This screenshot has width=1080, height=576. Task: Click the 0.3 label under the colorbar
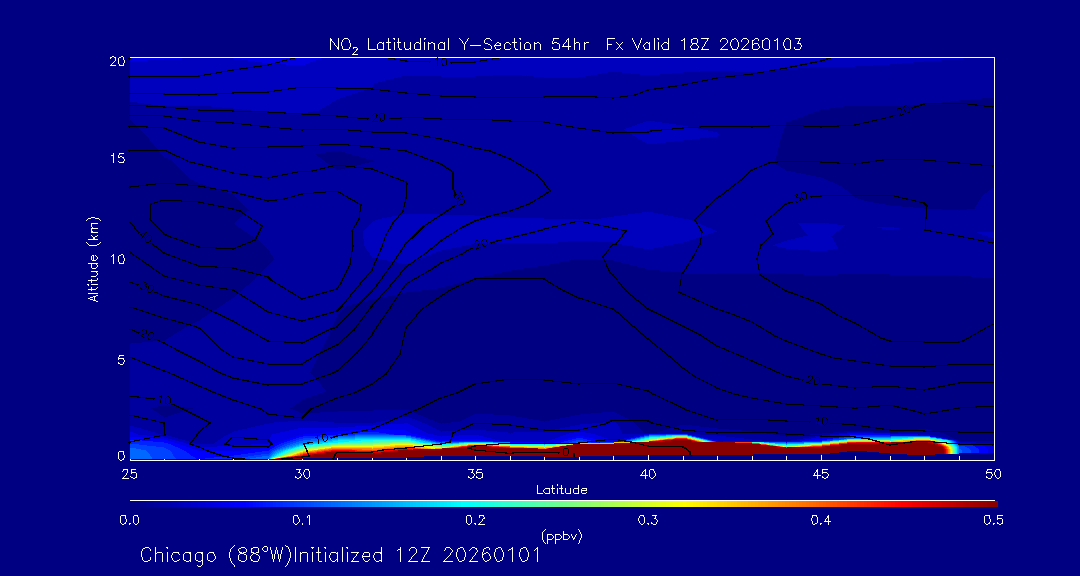click(648, 520)
